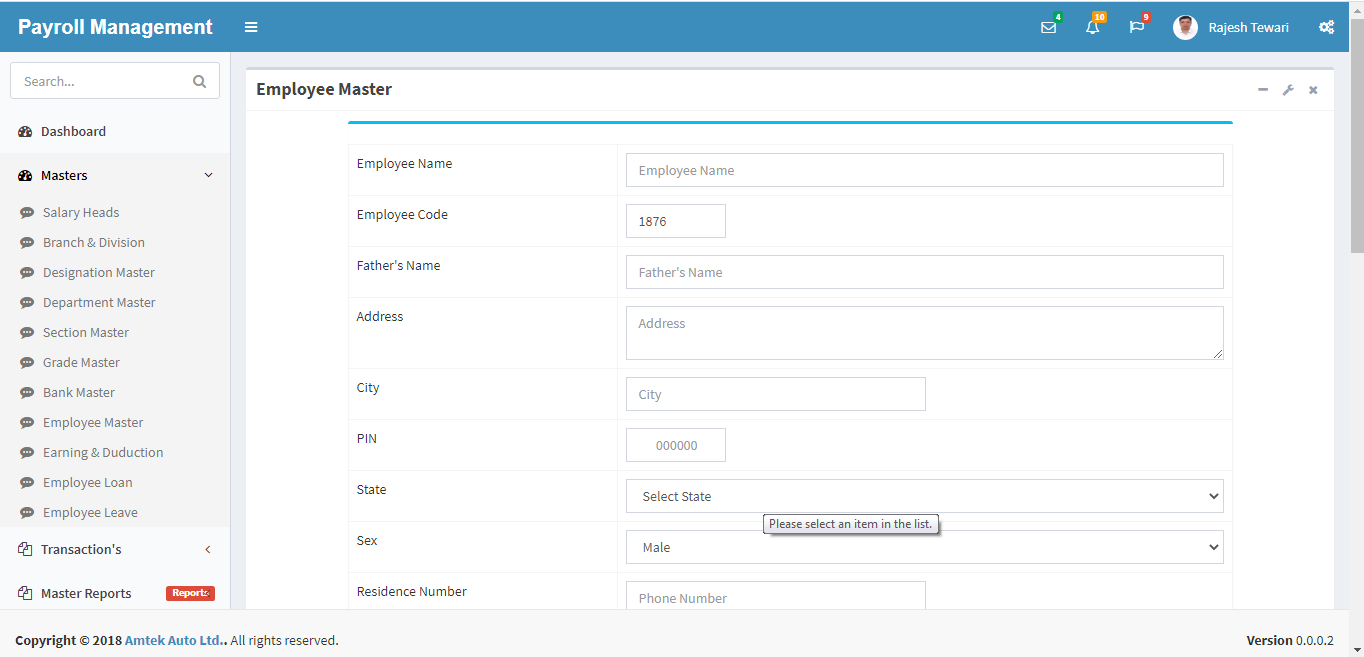Go to the Dashboard page
Viewport: 1364px width, 657px height.
73,131
